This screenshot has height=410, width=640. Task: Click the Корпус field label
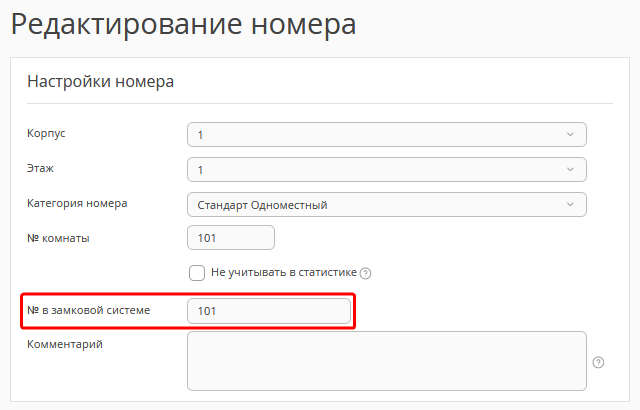(46, 133)
